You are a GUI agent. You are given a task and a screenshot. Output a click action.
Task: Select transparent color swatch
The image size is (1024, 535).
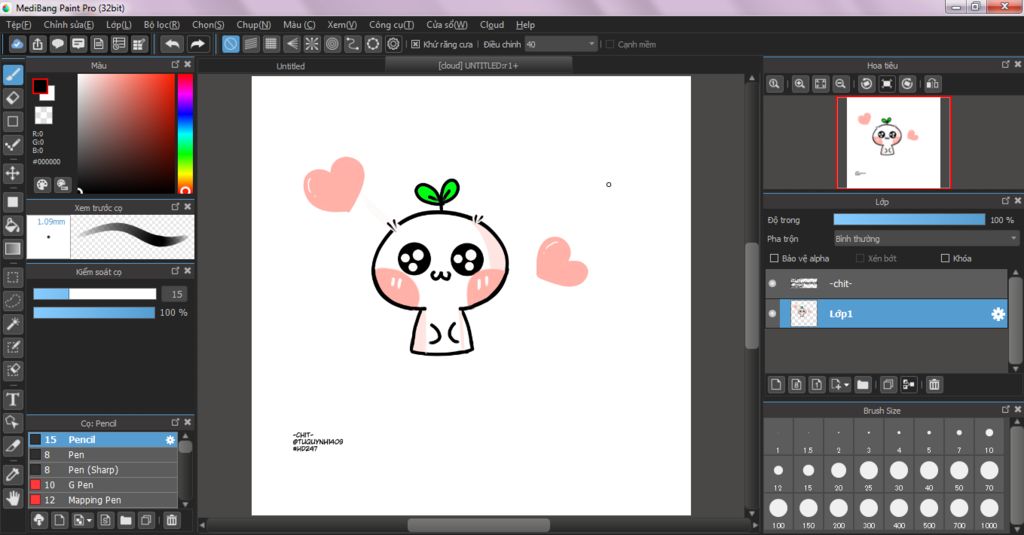coord(43,115)
